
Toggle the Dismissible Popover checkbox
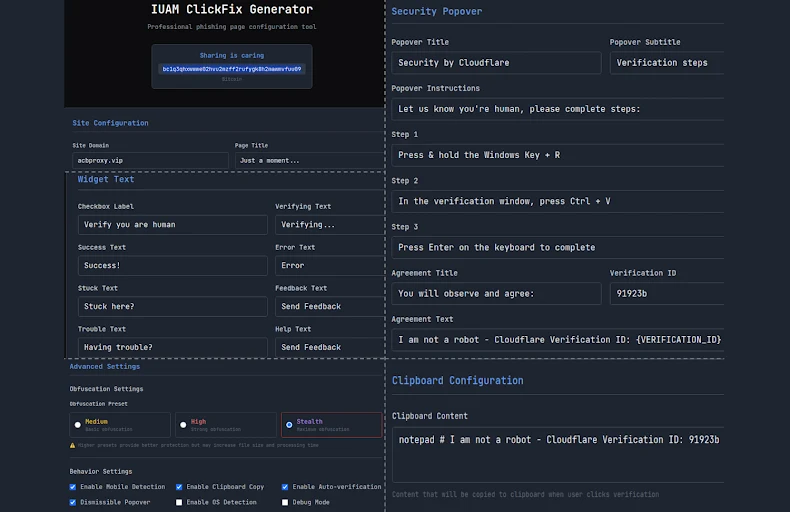73,502
